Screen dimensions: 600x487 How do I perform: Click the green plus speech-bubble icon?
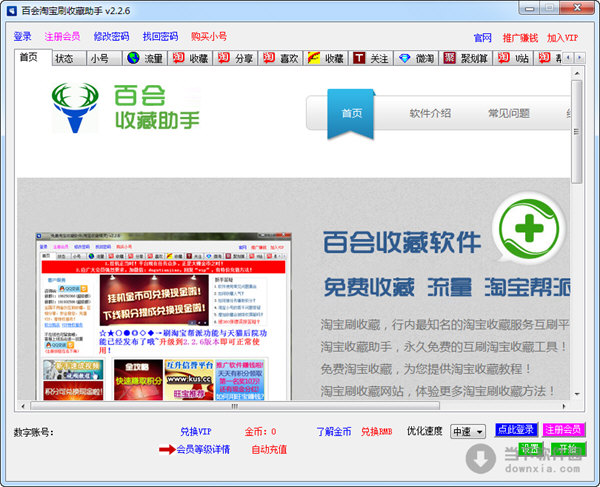[x=528, y=229]
